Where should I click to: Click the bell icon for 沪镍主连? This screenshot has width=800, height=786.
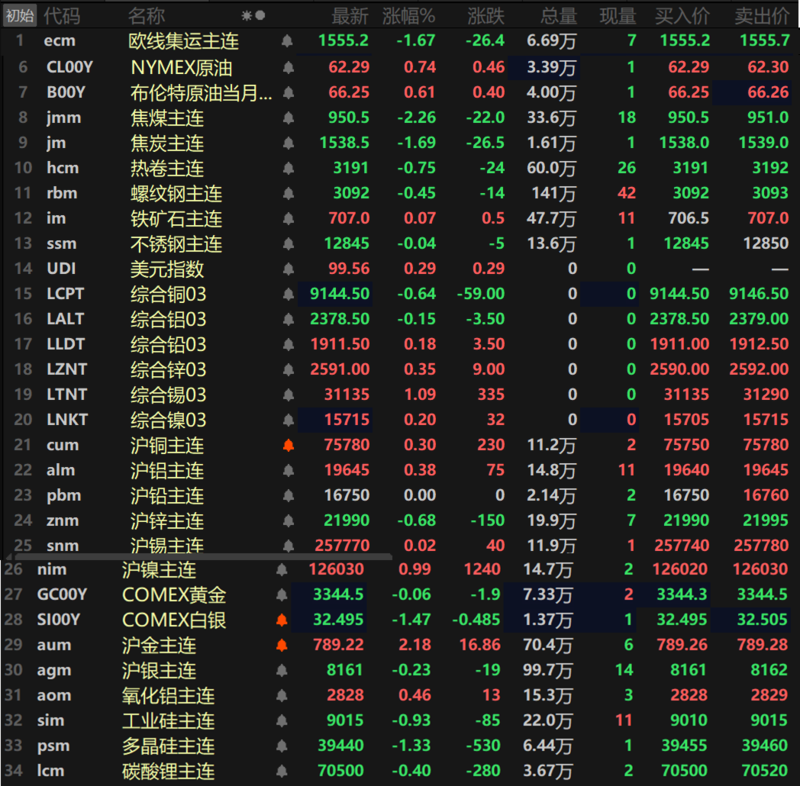click(x=282, y=570)
